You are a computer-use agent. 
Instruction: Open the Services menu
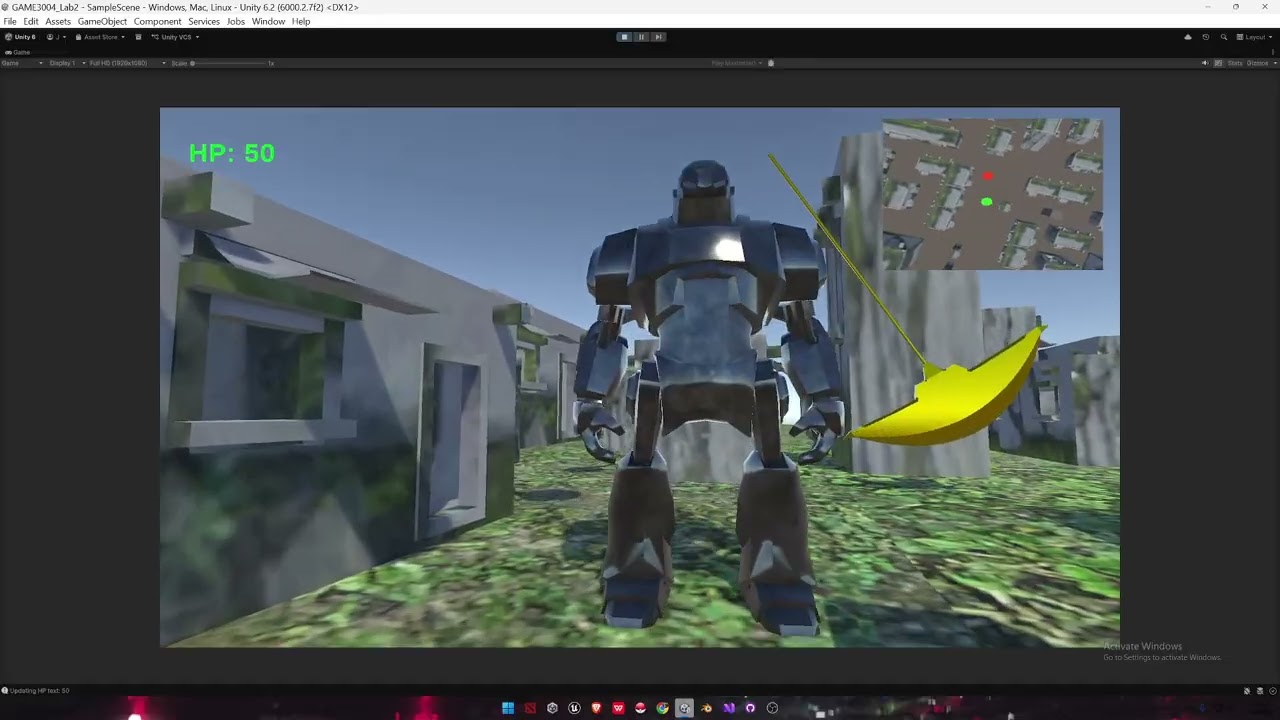(x=204, y=21)
